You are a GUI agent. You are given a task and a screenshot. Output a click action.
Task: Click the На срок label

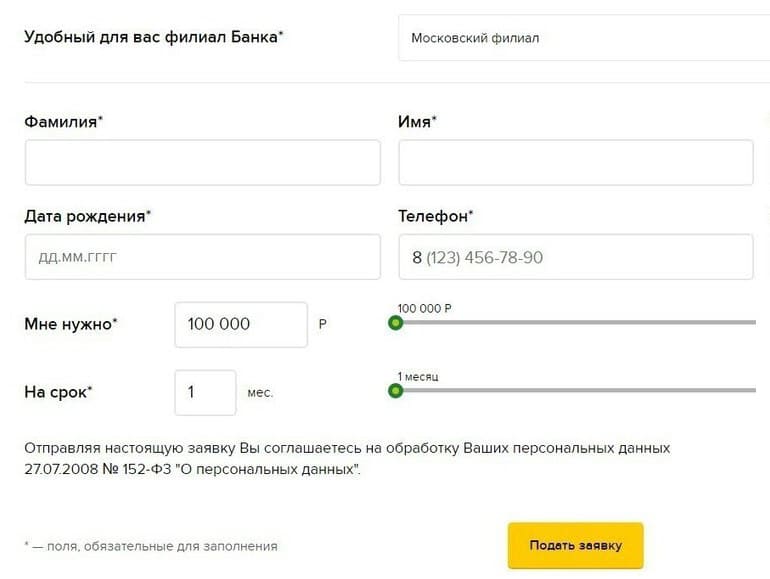(57, 392)
